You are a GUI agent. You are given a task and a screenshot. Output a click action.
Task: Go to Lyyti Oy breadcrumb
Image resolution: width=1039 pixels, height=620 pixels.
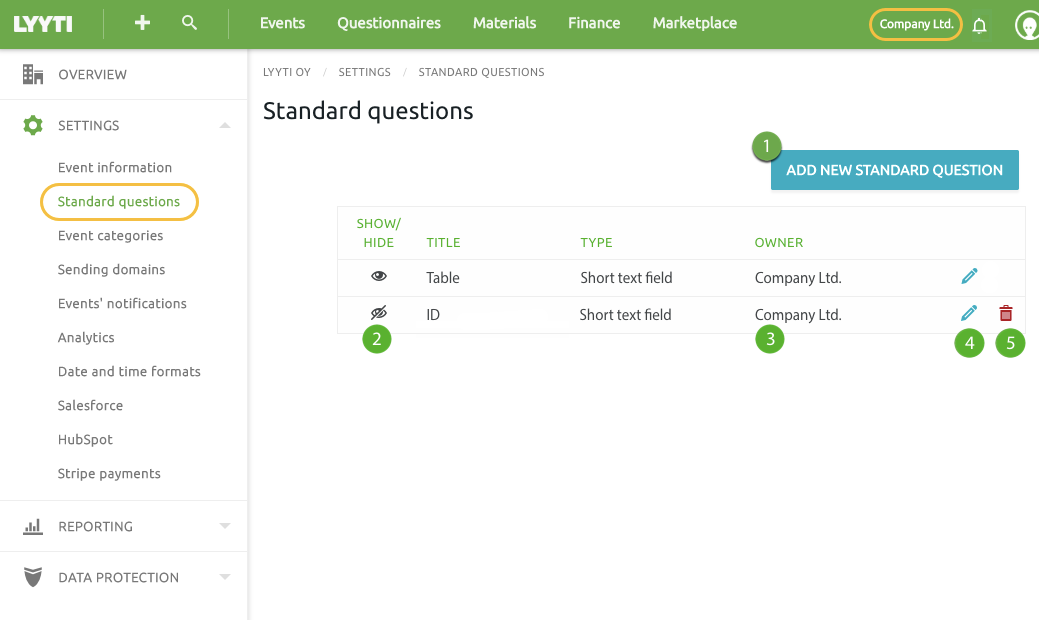[x=287, y=72]
